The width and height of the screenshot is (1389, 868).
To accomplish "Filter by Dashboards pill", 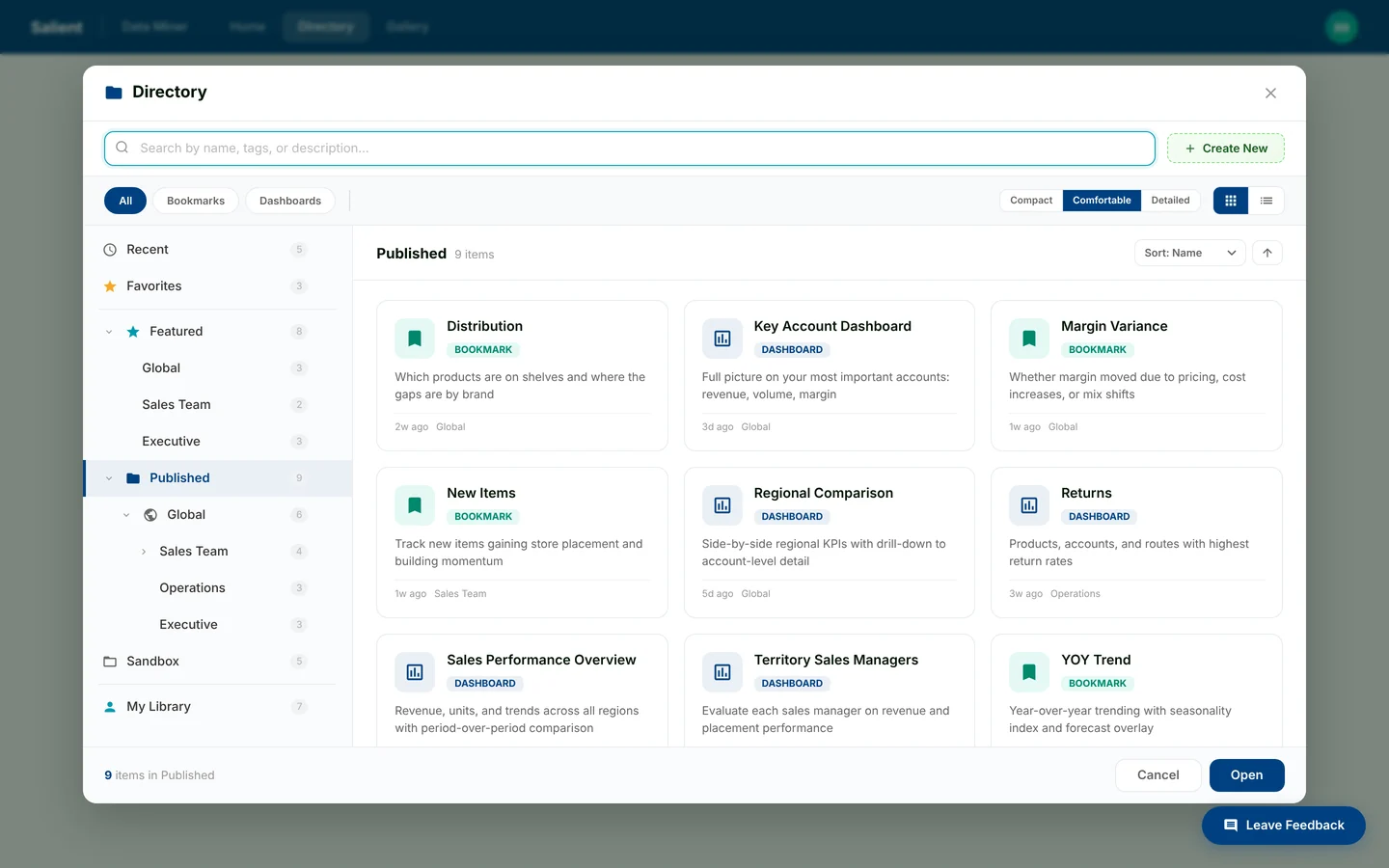I will (290, 201).
